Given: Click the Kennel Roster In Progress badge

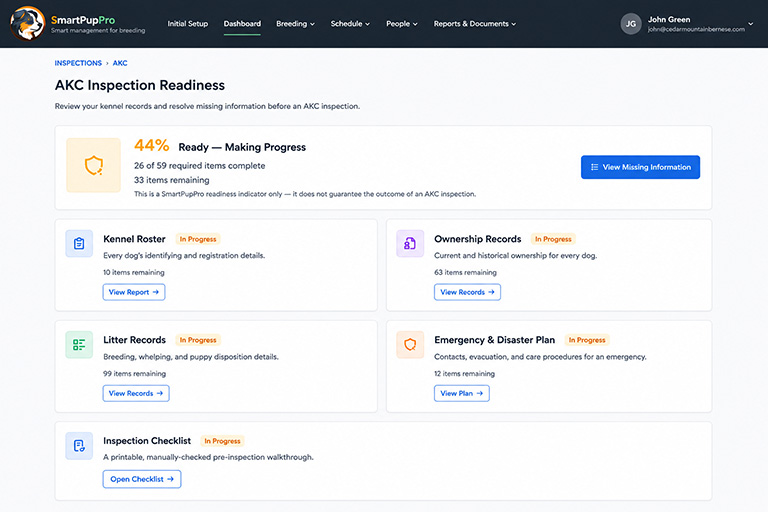Looking at the screenshot, I should pyautogui.click(x=198, y=239).
